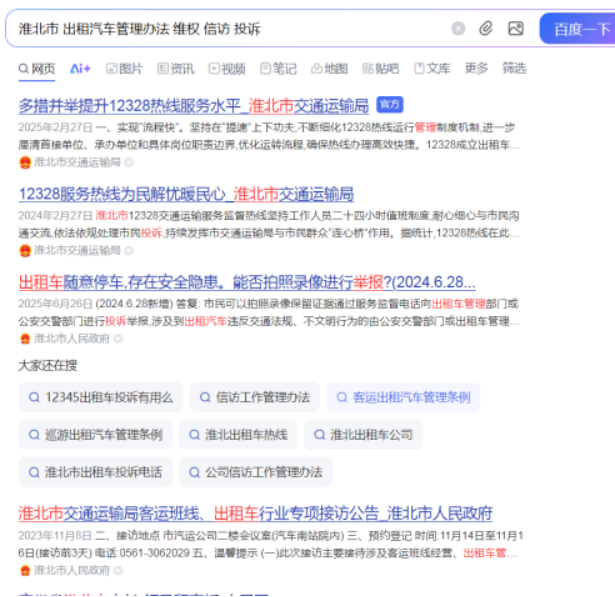Switch to the AI+ tab
Screen dimensions: 615x597
click(80, 68)
